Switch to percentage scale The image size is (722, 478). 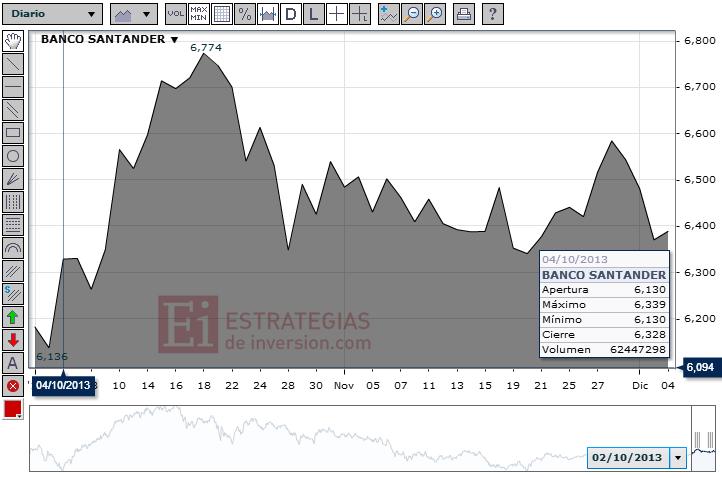245,14
